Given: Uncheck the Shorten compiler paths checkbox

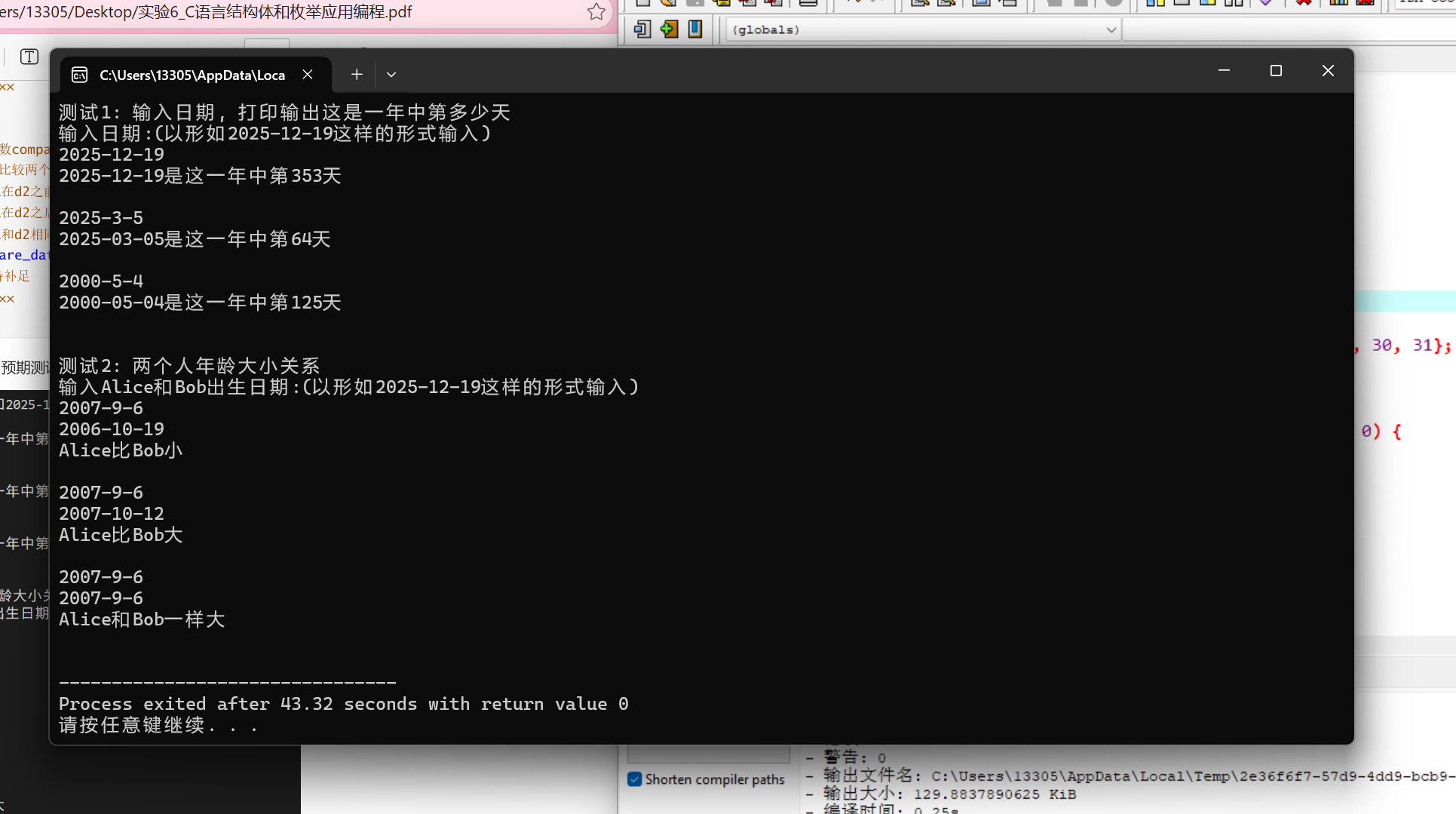Looking at the screenshot, I should (634, 779).
